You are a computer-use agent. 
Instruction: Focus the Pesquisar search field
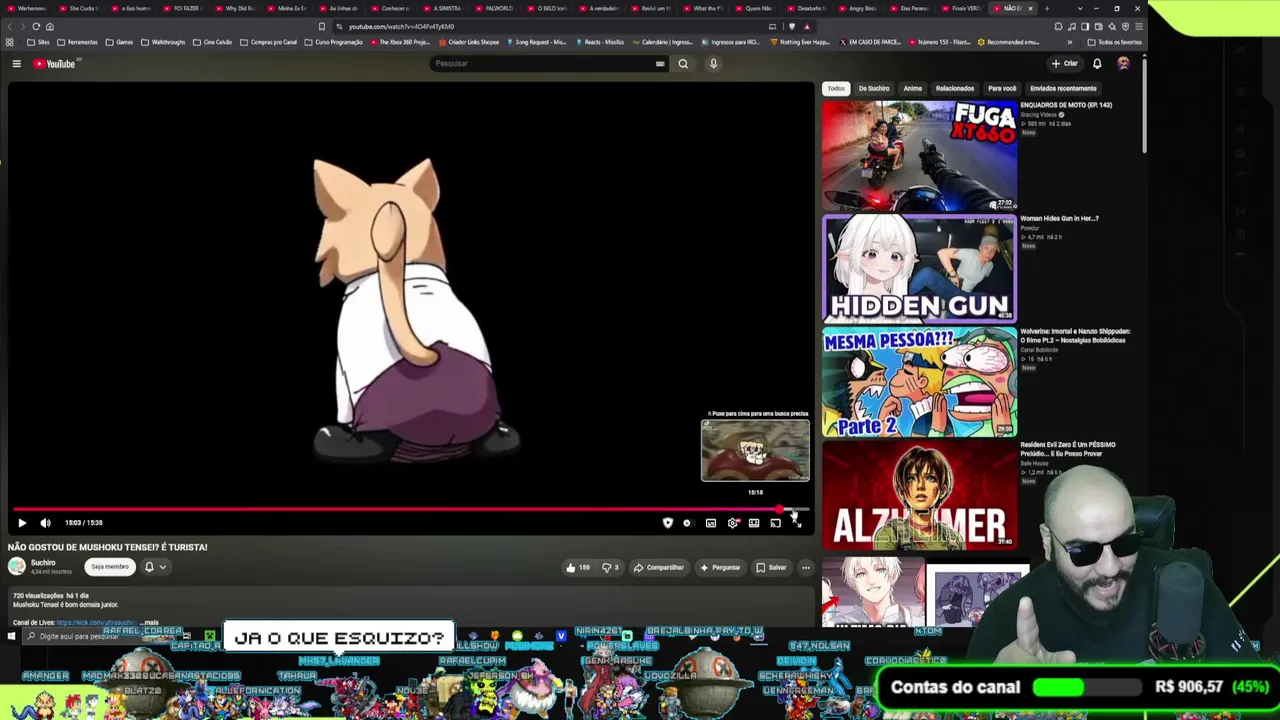[542, 64]
